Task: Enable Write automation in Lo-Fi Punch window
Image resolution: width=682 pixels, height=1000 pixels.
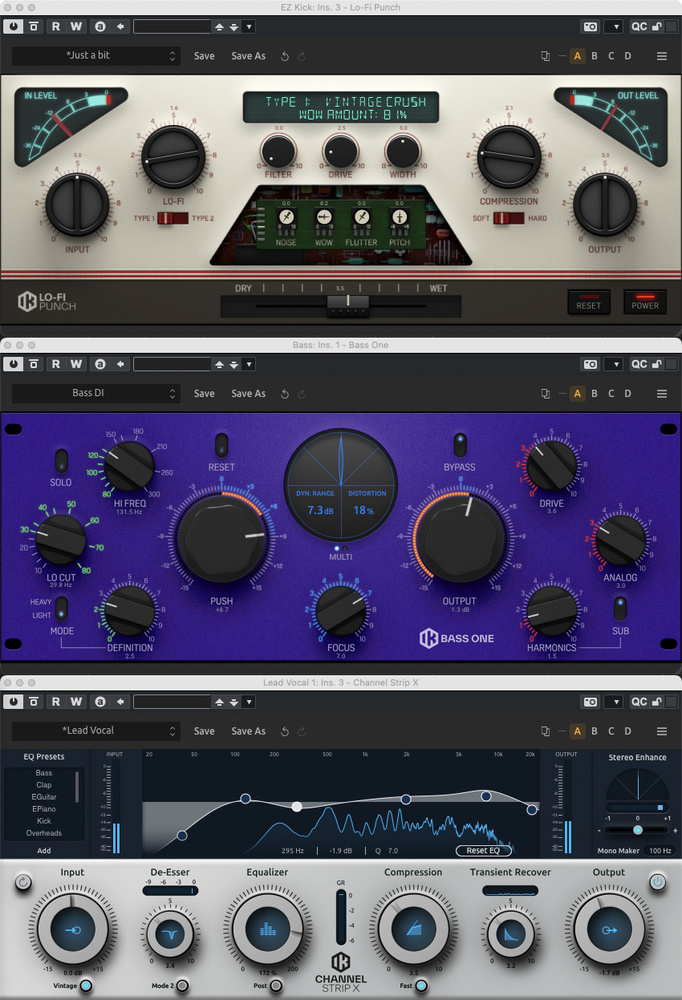Action: coord(76,27)
